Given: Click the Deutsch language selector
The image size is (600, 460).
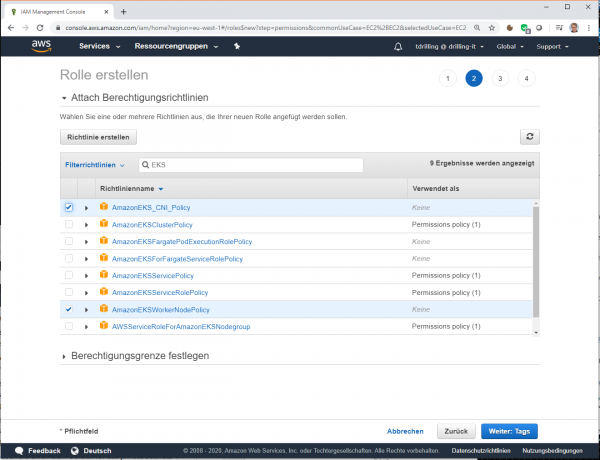Looking at the screenshot, I should (97, 451).
